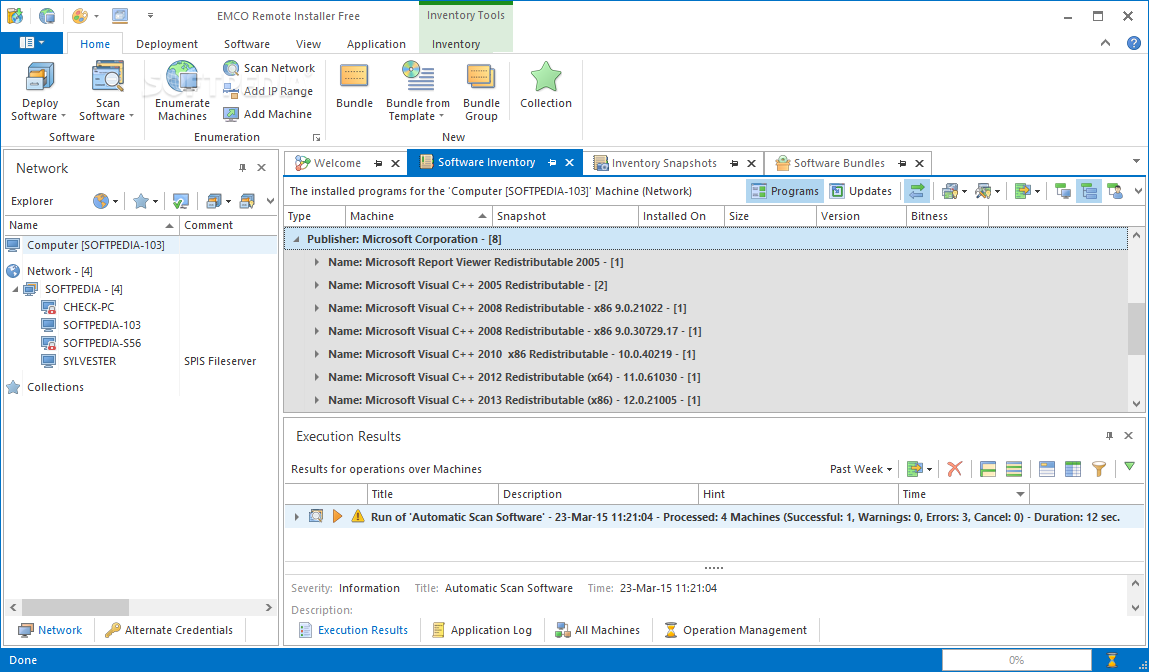Click the star icon in Explorer toolbar

(x=141, y=201)
